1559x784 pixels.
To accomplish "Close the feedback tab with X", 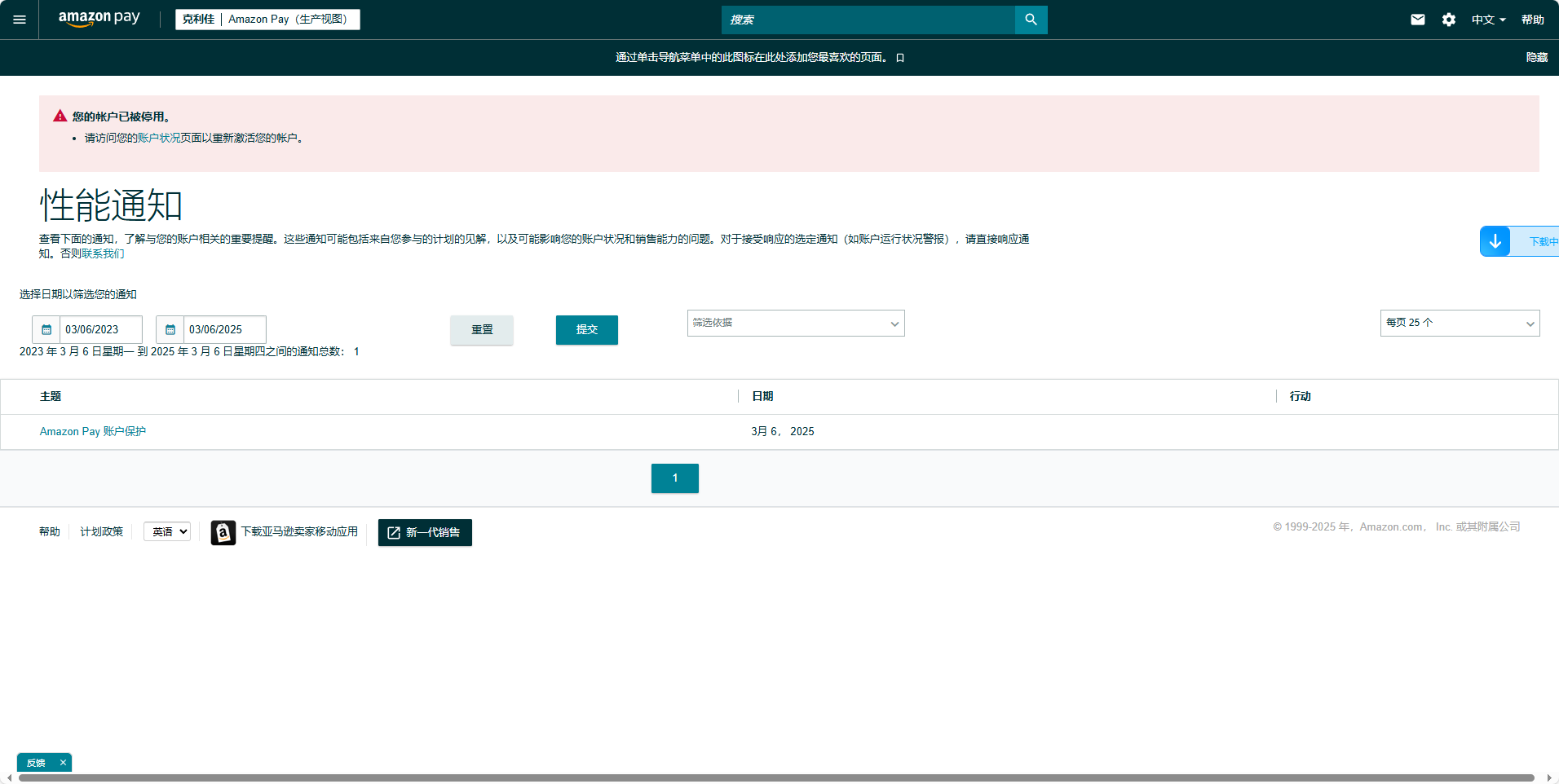I will click(x=63, y=763).
